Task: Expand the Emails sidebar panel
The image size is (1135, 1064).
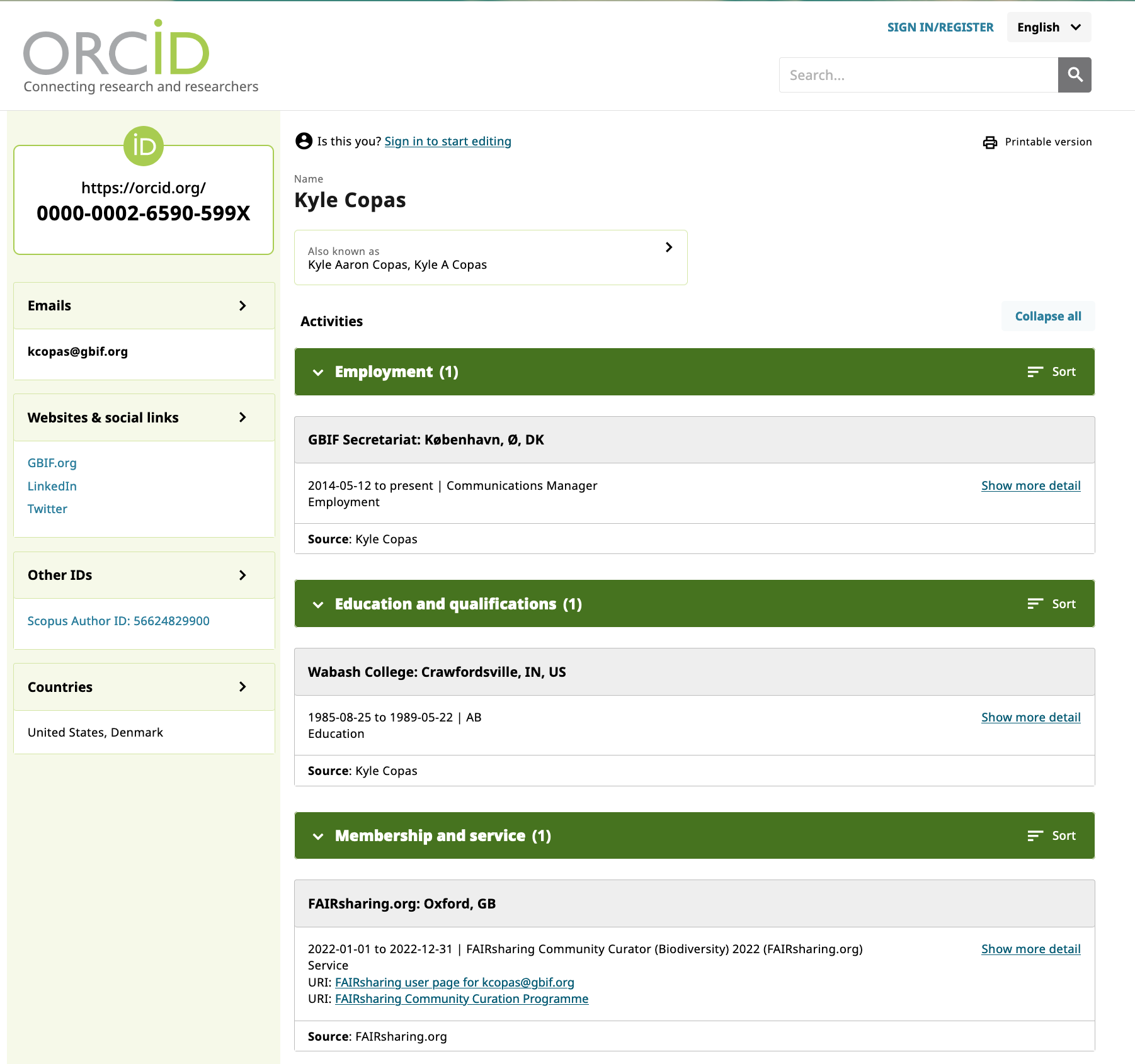Action: [x=242, y=306]
